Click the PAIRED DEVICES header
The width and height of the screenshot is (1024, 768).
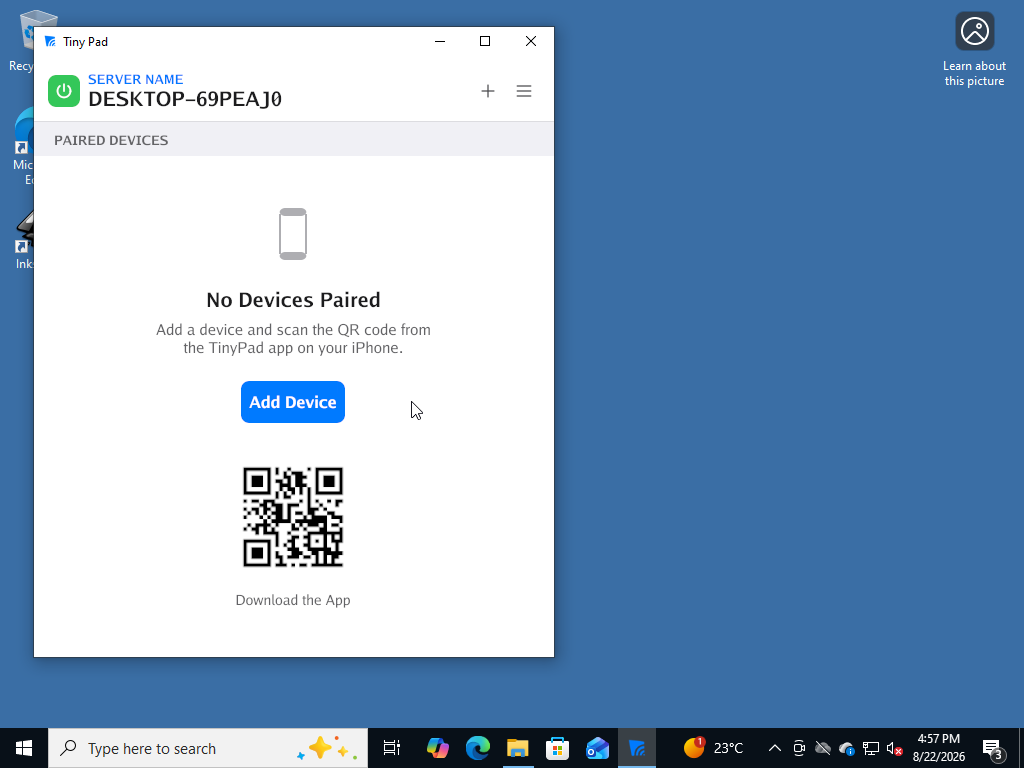tap(111, 140)
